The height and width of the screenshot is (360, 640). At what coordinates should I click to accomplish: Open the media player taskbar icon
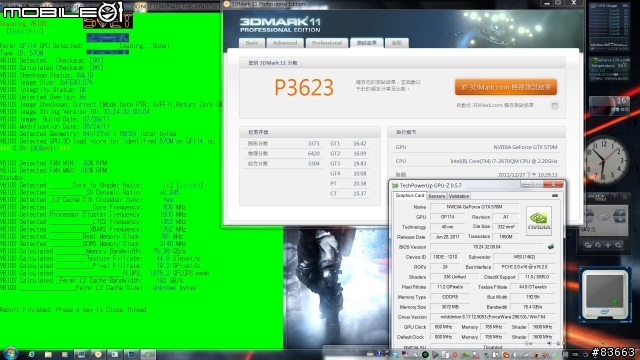(64, 354)
